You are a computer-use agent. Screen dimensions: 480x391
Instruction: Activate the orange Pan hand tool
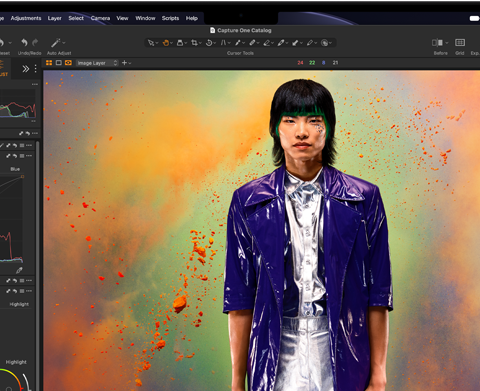[x=166, y=43]
